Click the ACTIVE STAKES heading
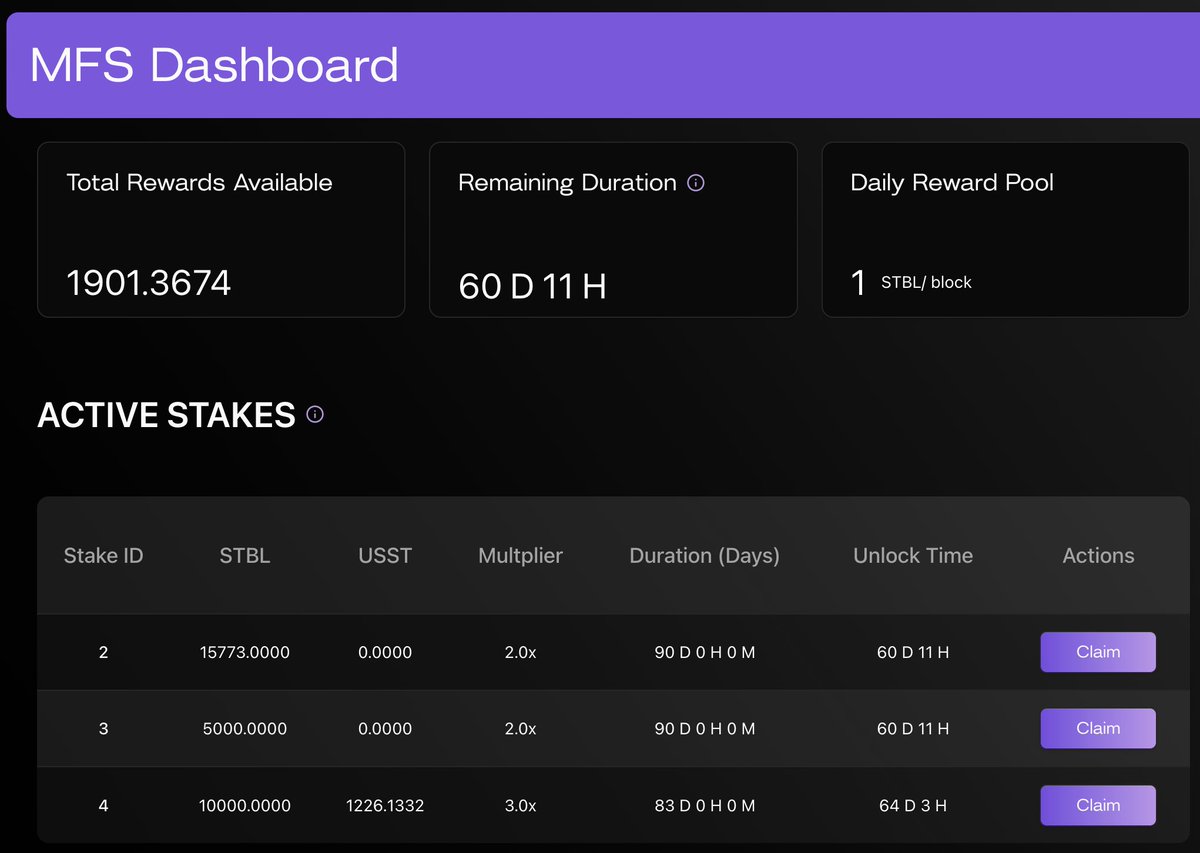1200x853 pixels. click(166, 415)
